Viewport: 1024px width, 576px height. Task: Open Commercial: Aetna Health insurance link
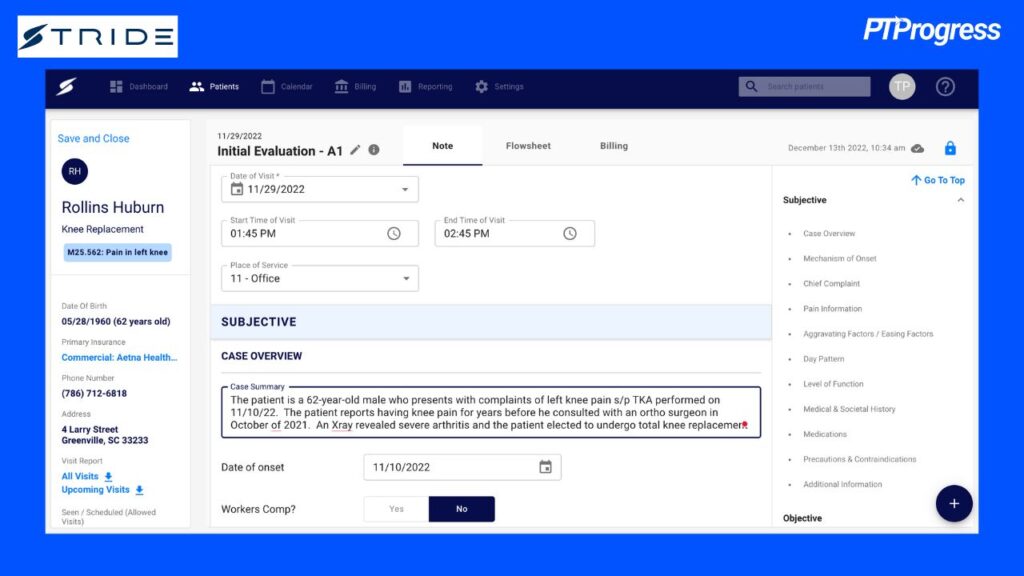(x=119, y=357)
